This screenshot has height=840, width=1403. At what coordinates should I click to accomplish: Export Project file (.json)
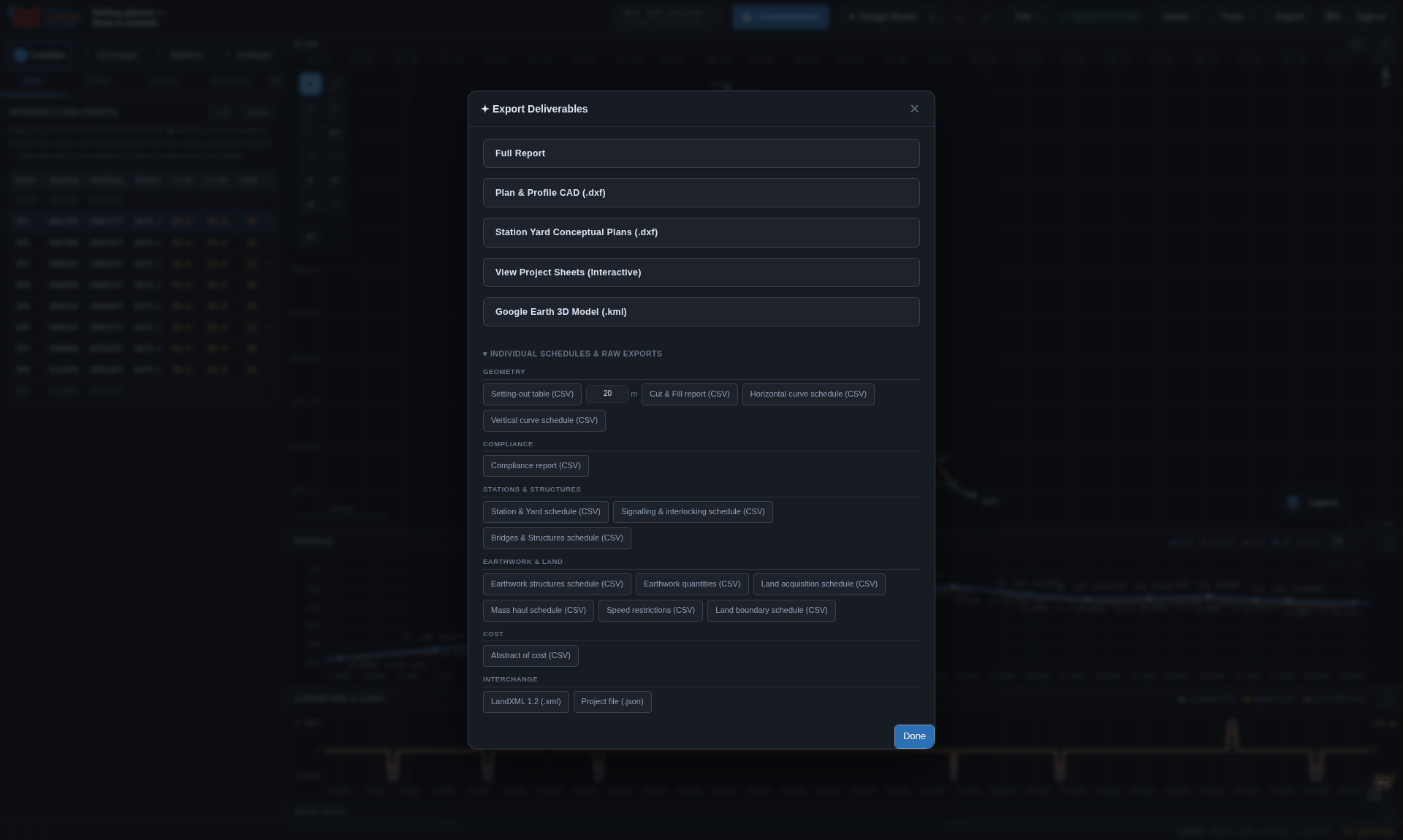(612, 702)
